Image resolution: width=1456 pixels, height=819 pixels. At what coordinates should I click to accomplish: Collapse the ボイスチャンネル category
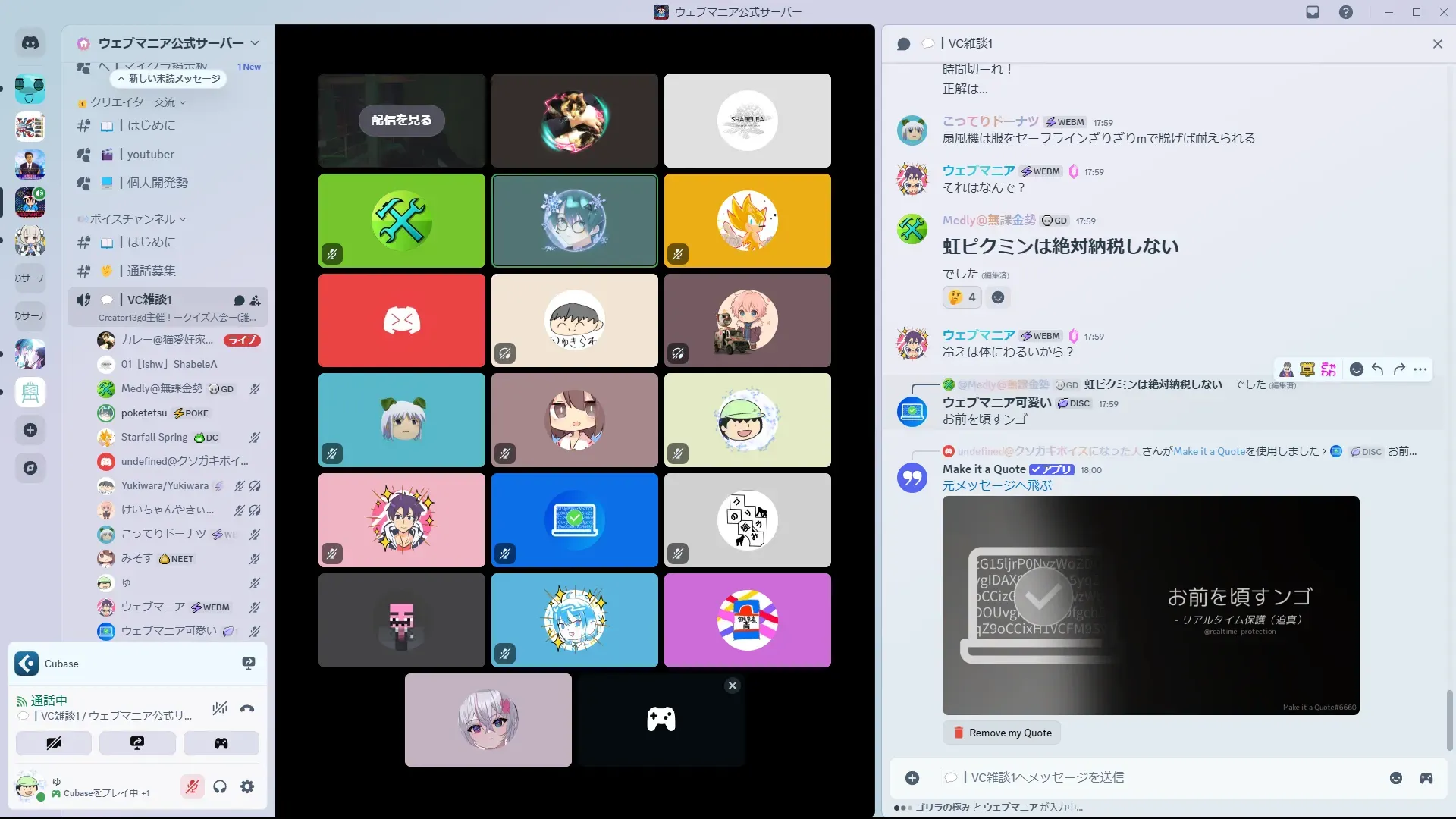pos(133,219)
